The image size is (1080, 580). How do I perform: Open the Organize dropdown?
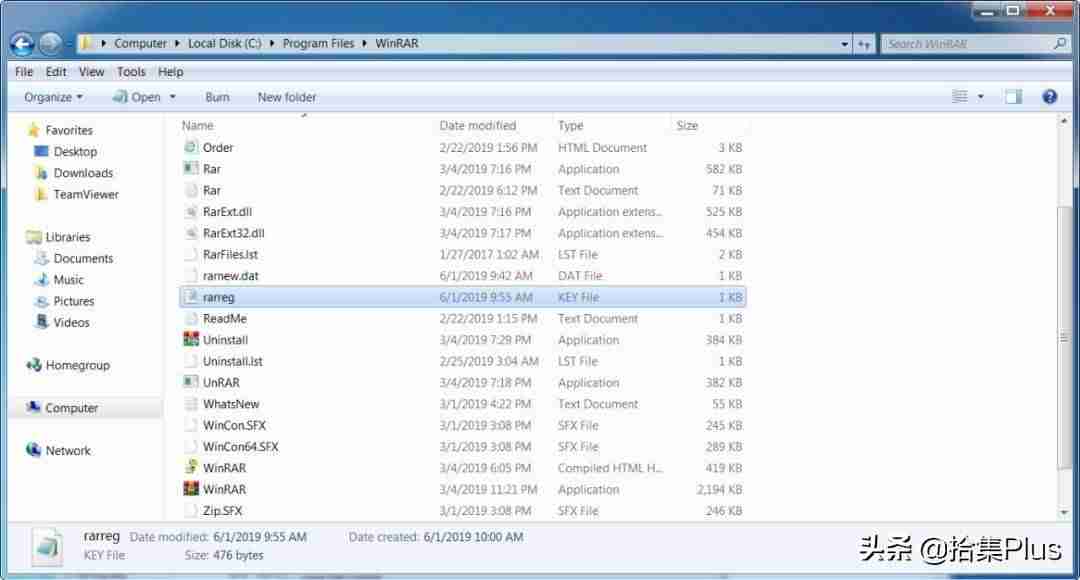53,97
